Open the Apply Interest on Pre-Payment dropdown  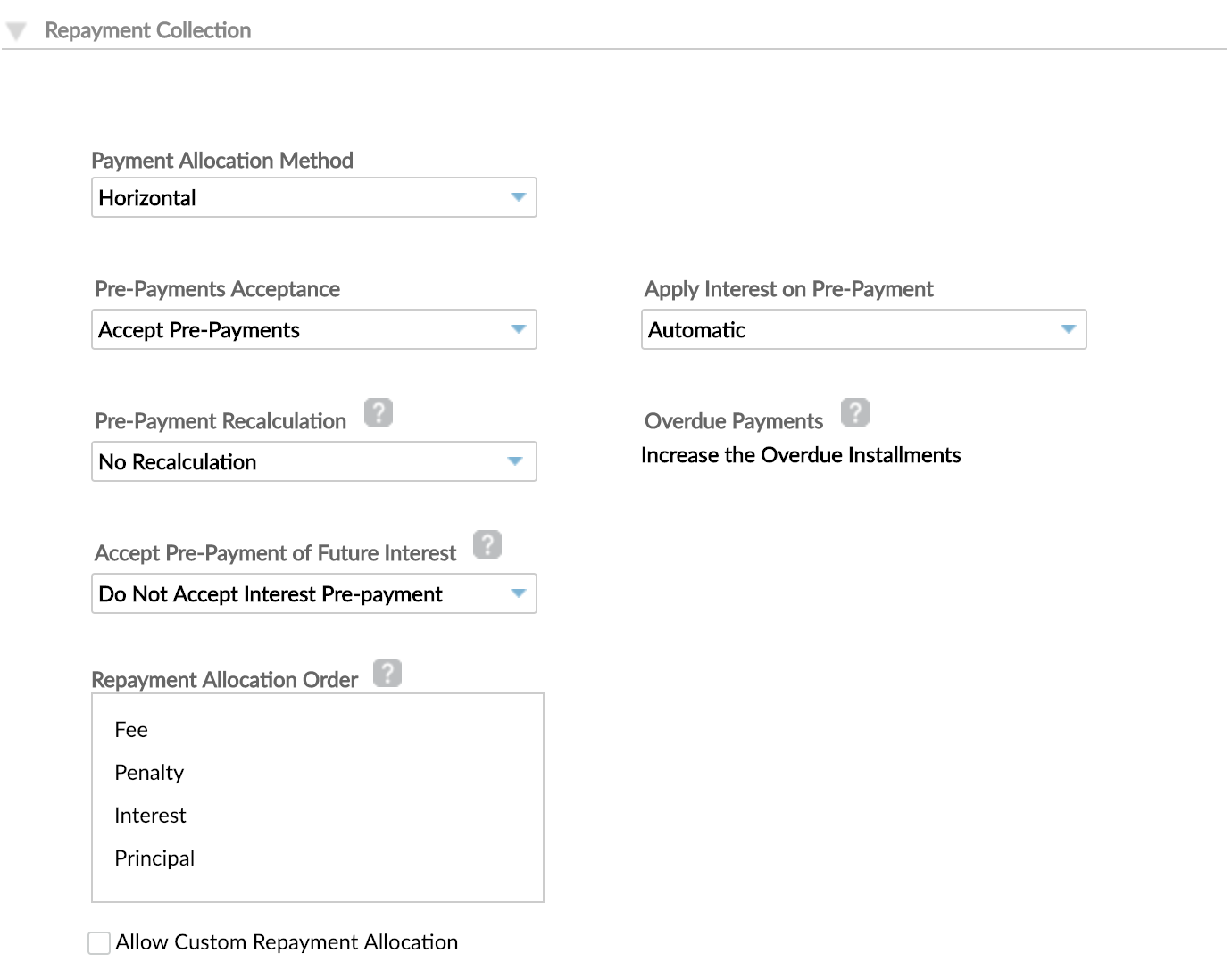(x=862, y=329)
